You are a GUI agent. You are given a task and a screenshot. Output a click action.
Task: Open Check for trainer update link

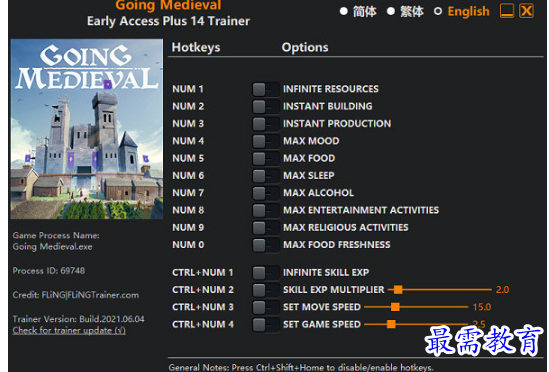(69, 330)
